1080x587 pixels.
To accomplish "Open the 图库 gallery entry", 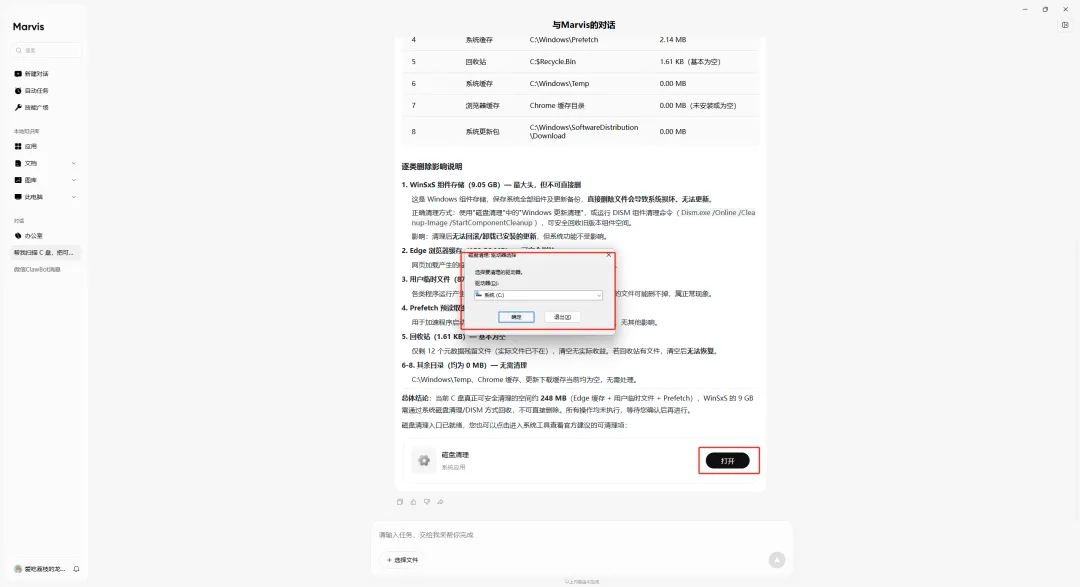I will pos(26,180).
